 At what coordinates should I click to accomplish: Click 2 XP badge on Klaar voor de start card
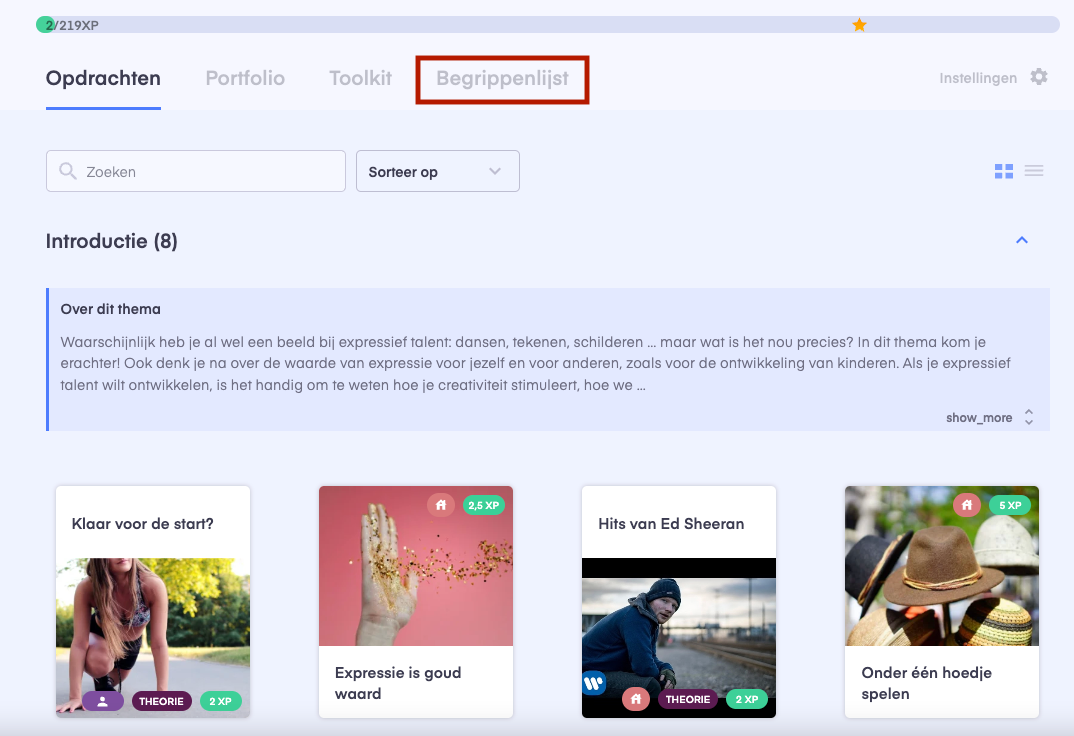pyautogui.click(x=221, y=701)
